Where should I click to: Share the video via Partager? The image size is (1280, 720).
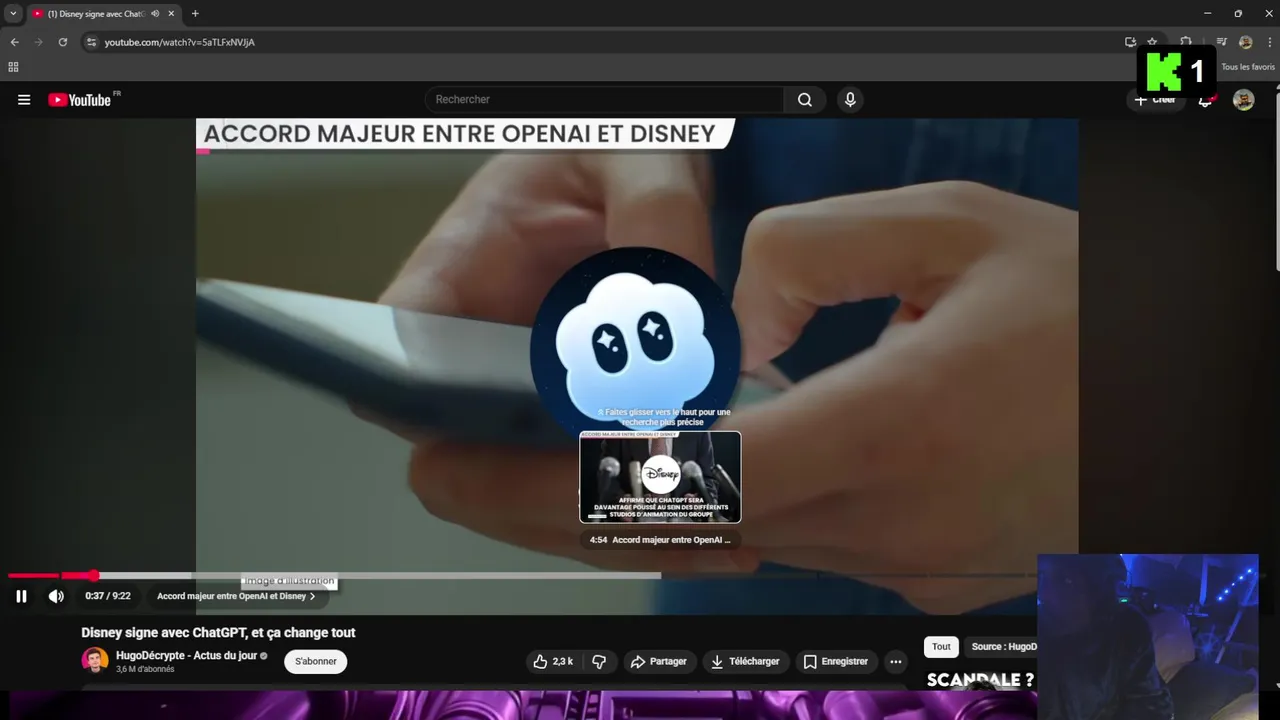click(x=658, y=661)
